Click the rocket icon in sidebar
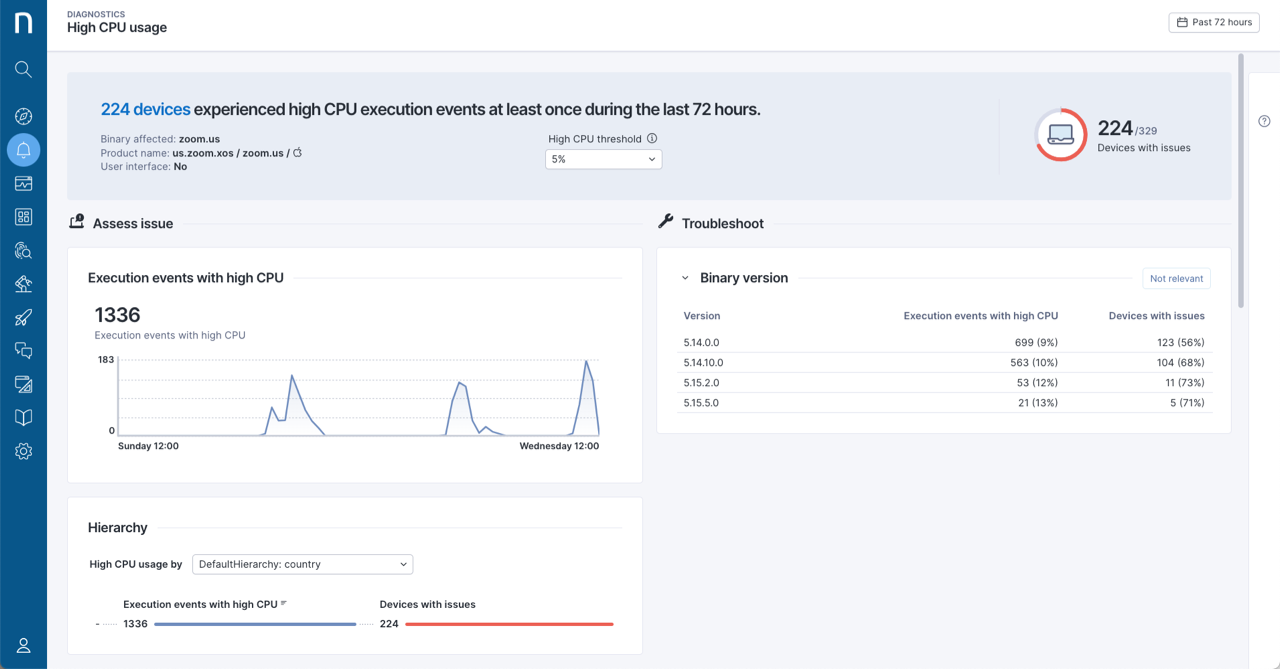Image resolution: width=1280 pixels, height=669 pixels. click(23, 317)
